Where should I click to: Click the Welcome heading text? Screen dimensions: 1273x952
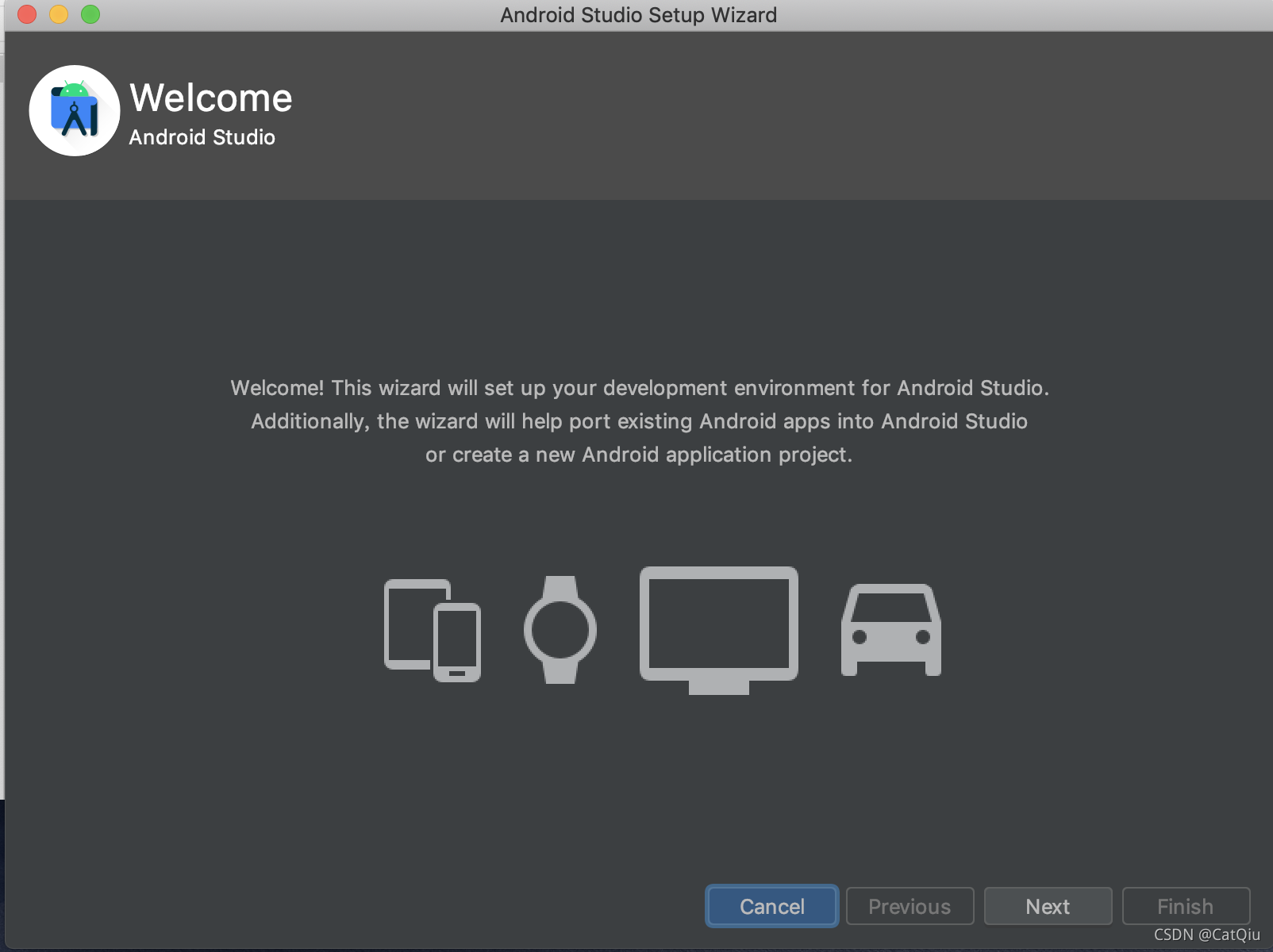point(211,98)
